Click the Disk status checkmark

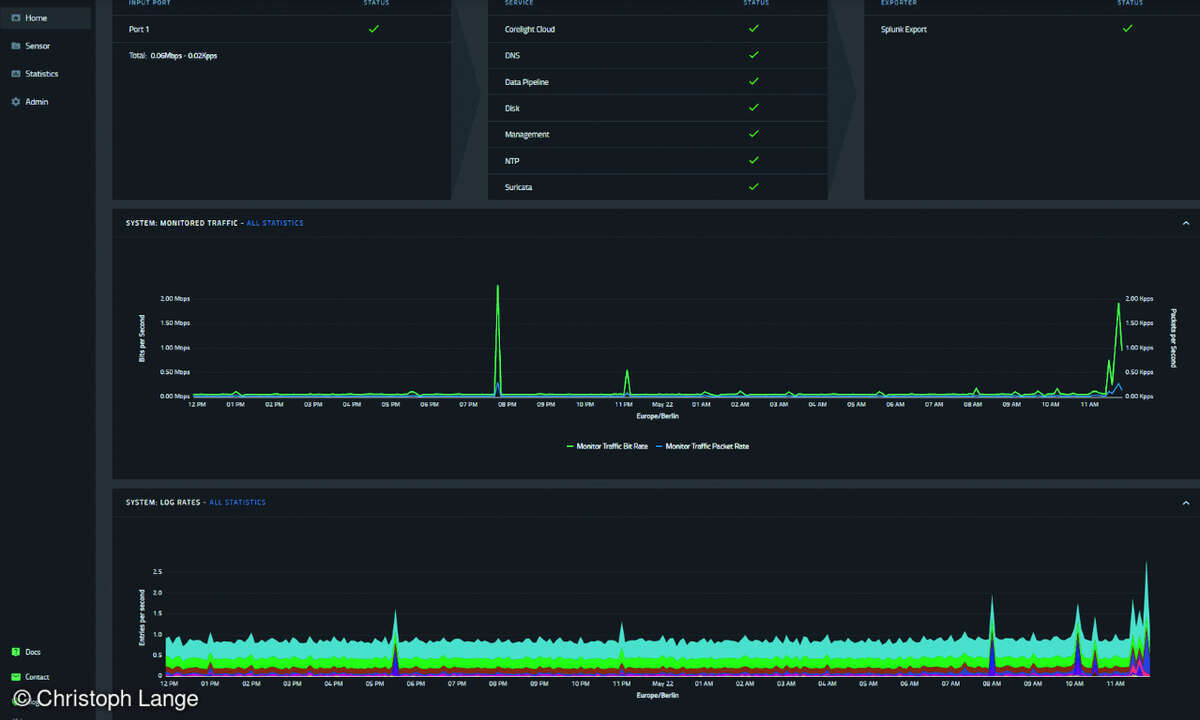pos(754,107)
